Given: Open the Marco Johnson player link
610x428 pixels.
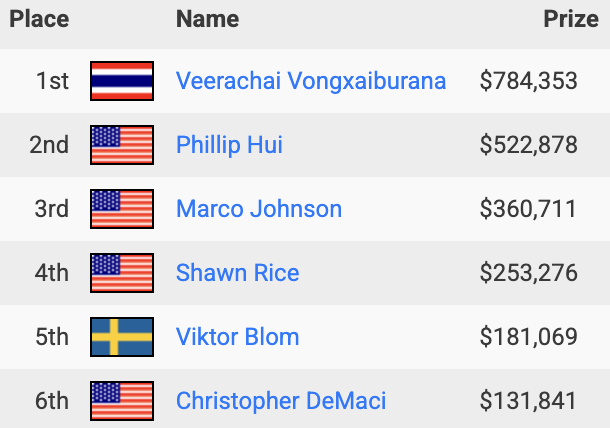Looking at the screenshot, I should pos(259,209).
